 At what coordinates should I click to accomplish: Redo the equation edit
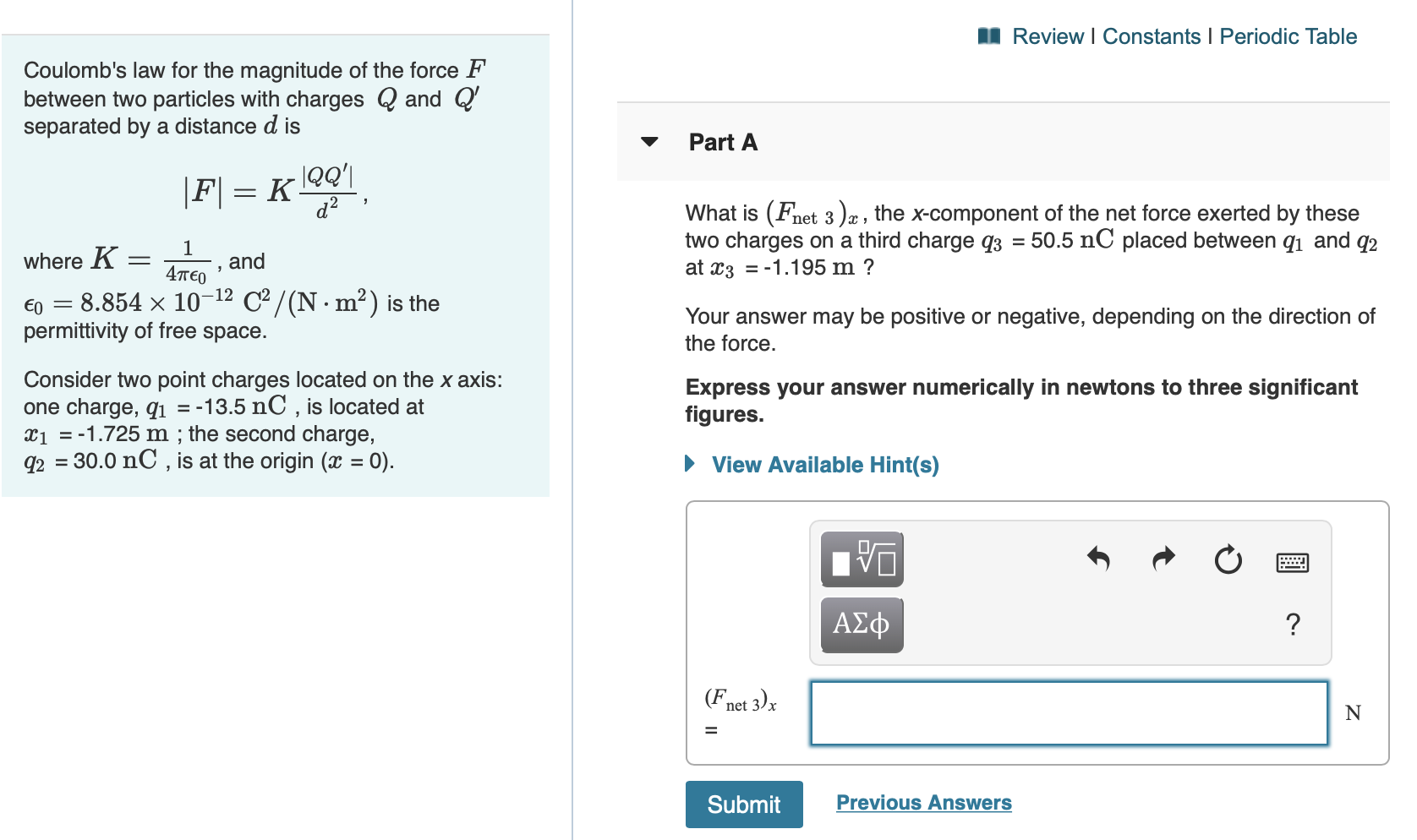coord(1163,559)
